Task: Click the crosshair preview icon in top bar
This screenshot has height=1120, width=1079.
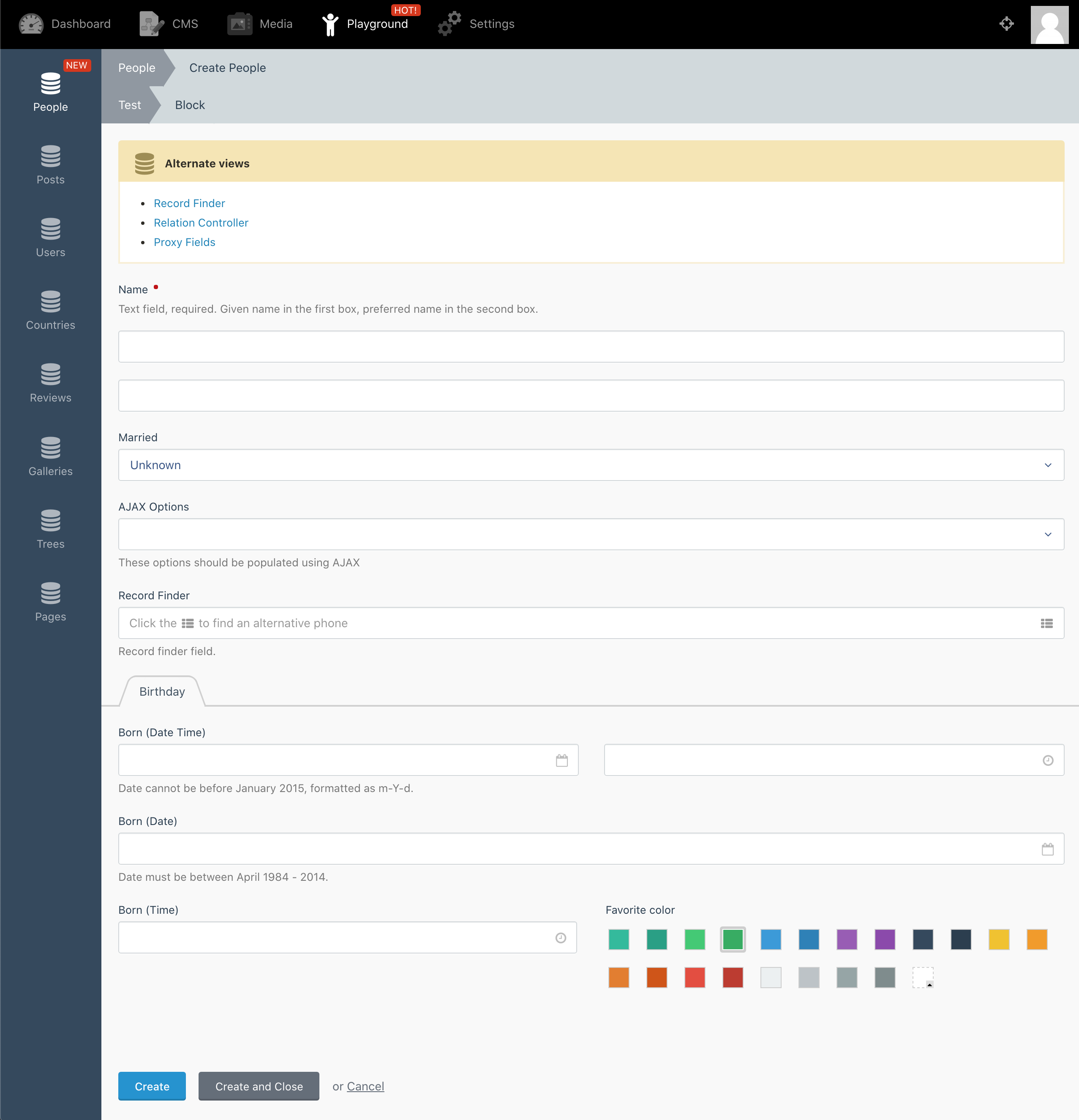Action: (x=1006, y=24)
